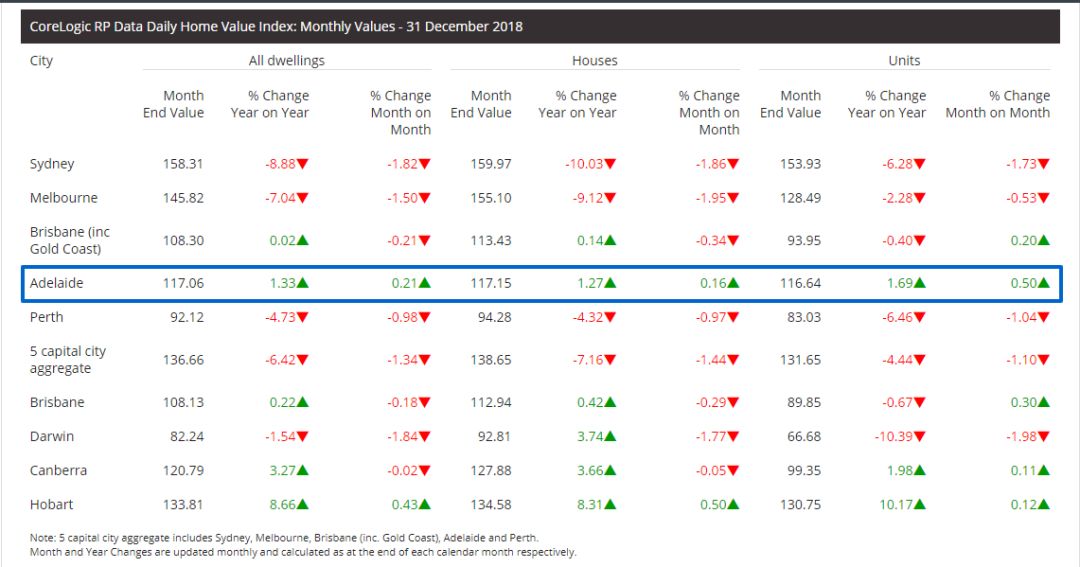Select the Units column group header
The width and height of the screenshot is (1080, 567).
pos(904,61)
